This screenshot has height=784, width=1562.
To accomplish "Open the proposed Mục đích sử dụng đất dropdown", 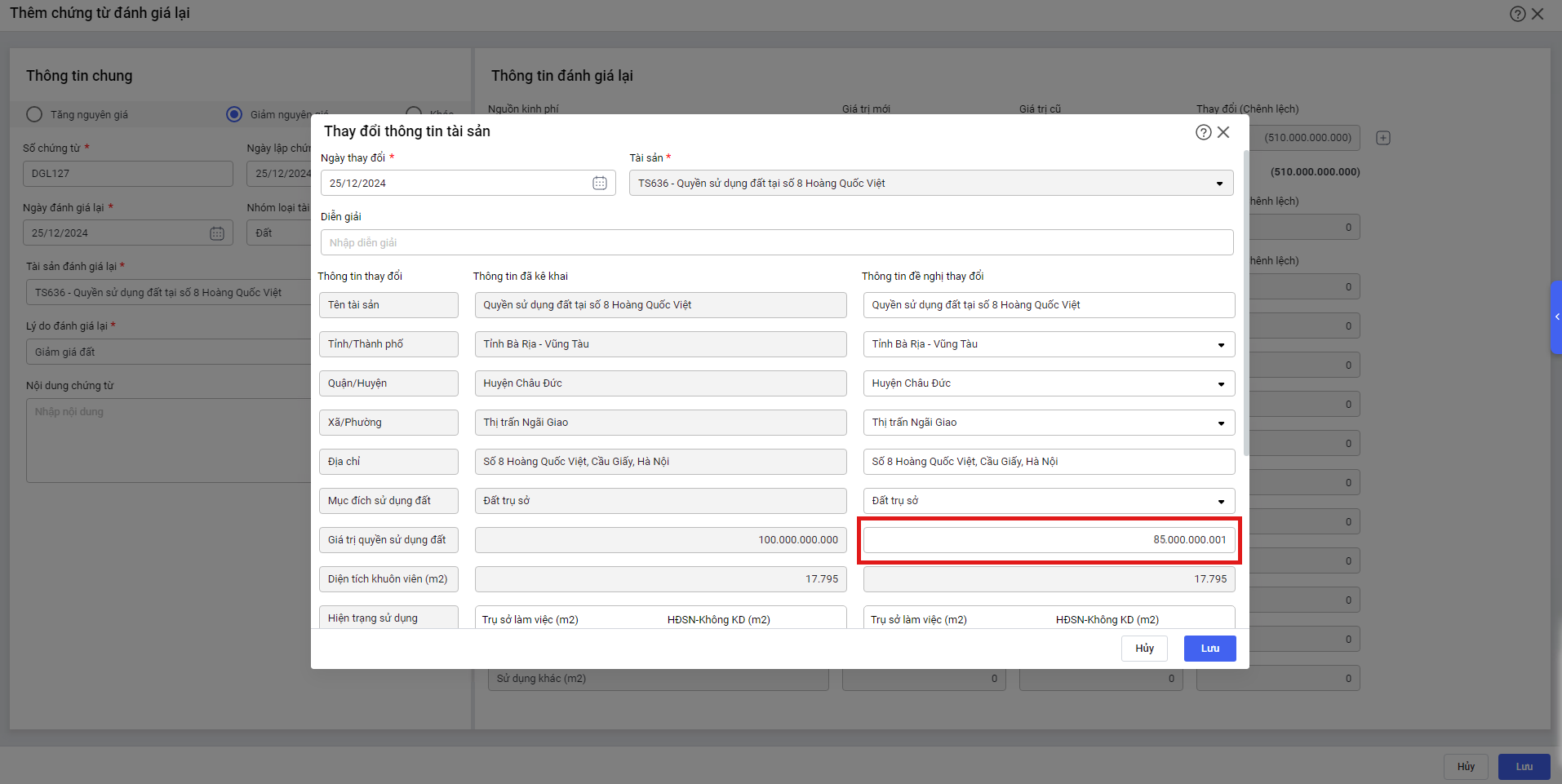I will [1221, 502].
